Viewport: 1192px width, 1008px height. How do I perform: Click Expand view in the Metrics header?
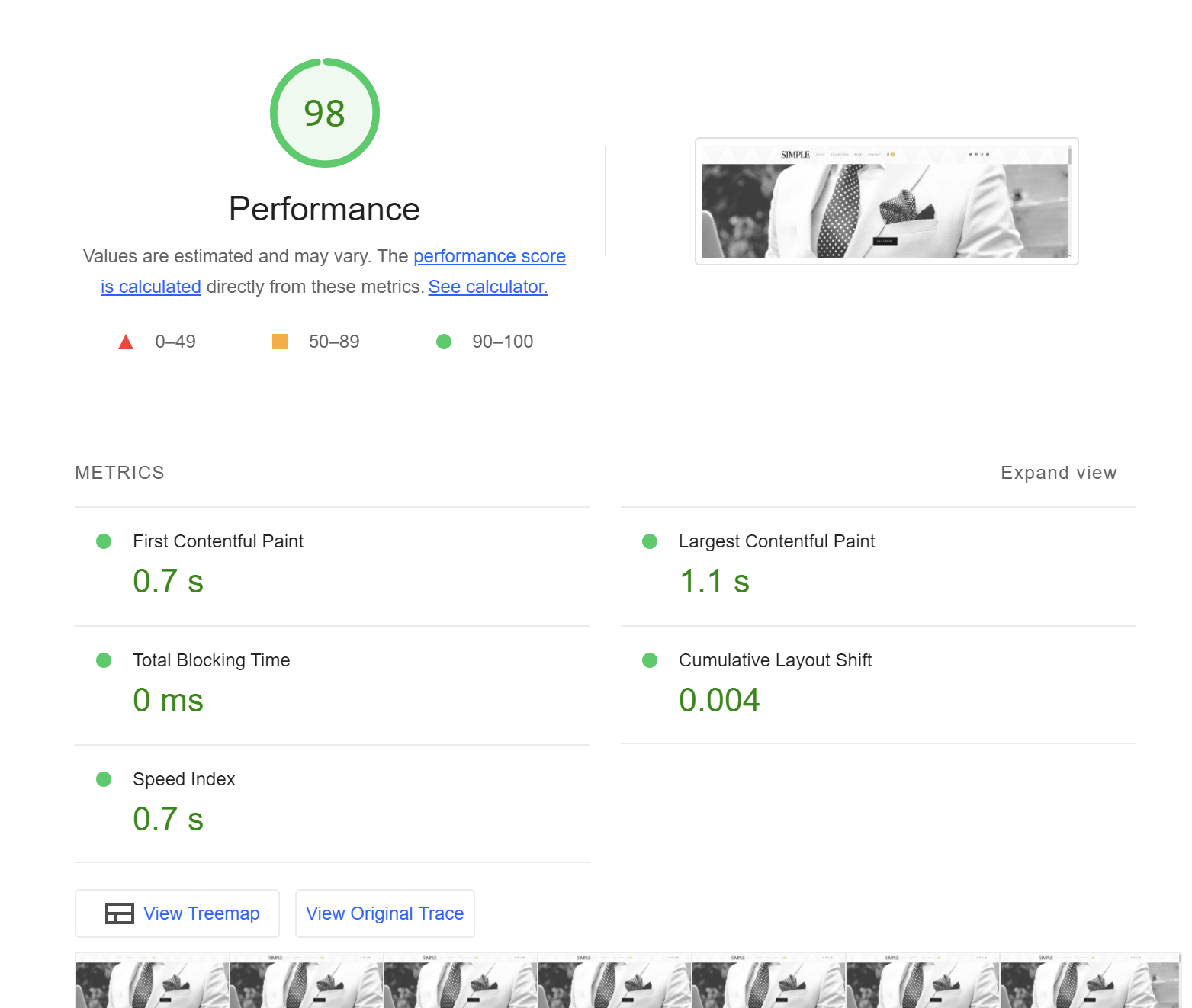(1059, 473)
